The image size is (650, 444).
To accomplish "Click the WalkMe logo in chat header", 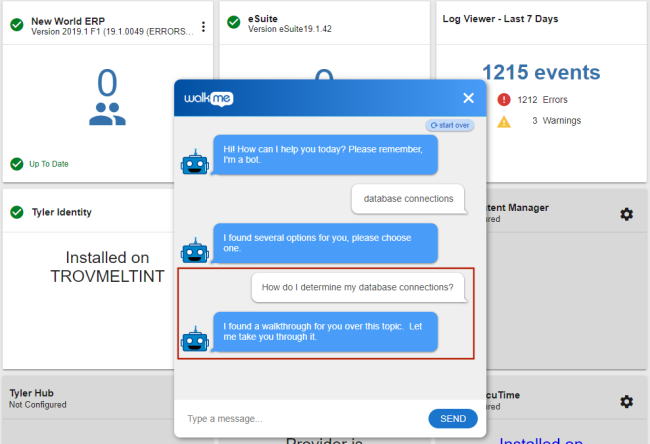I will point(209,99).
